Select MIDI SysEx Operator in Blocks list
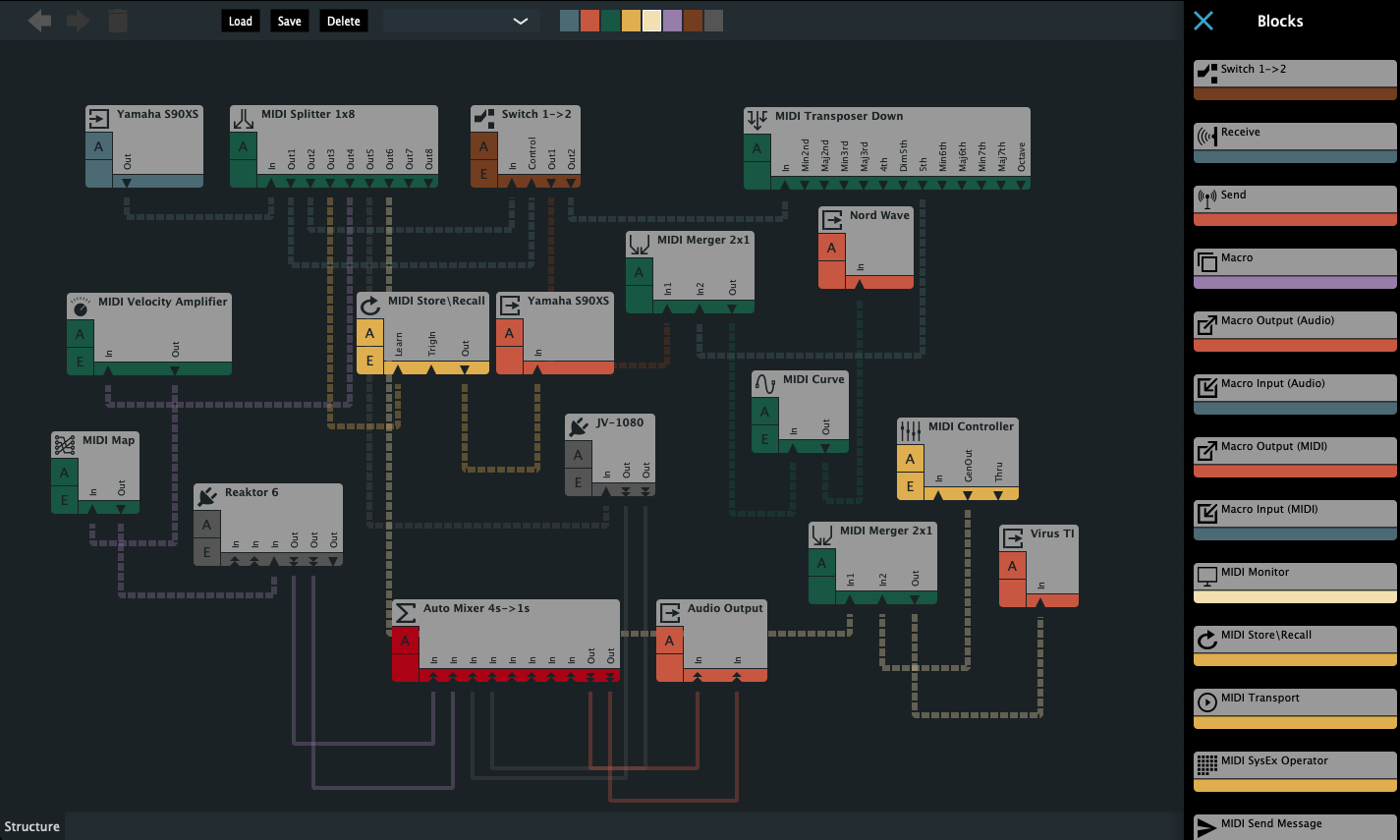 1295,771
